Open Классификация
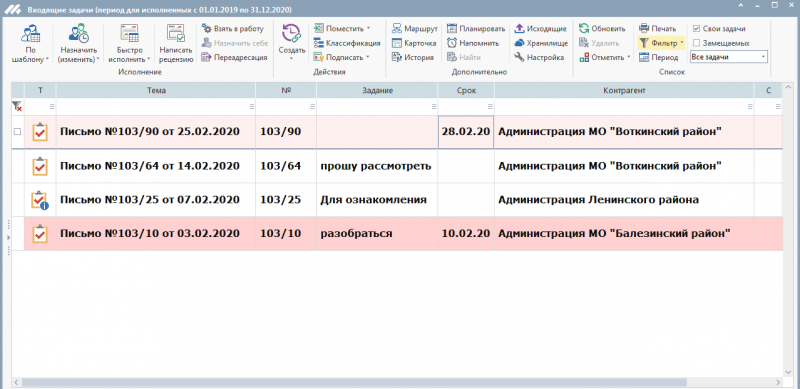Image resolution: width=800 pixels, height=389 pixels. point(347,43)
